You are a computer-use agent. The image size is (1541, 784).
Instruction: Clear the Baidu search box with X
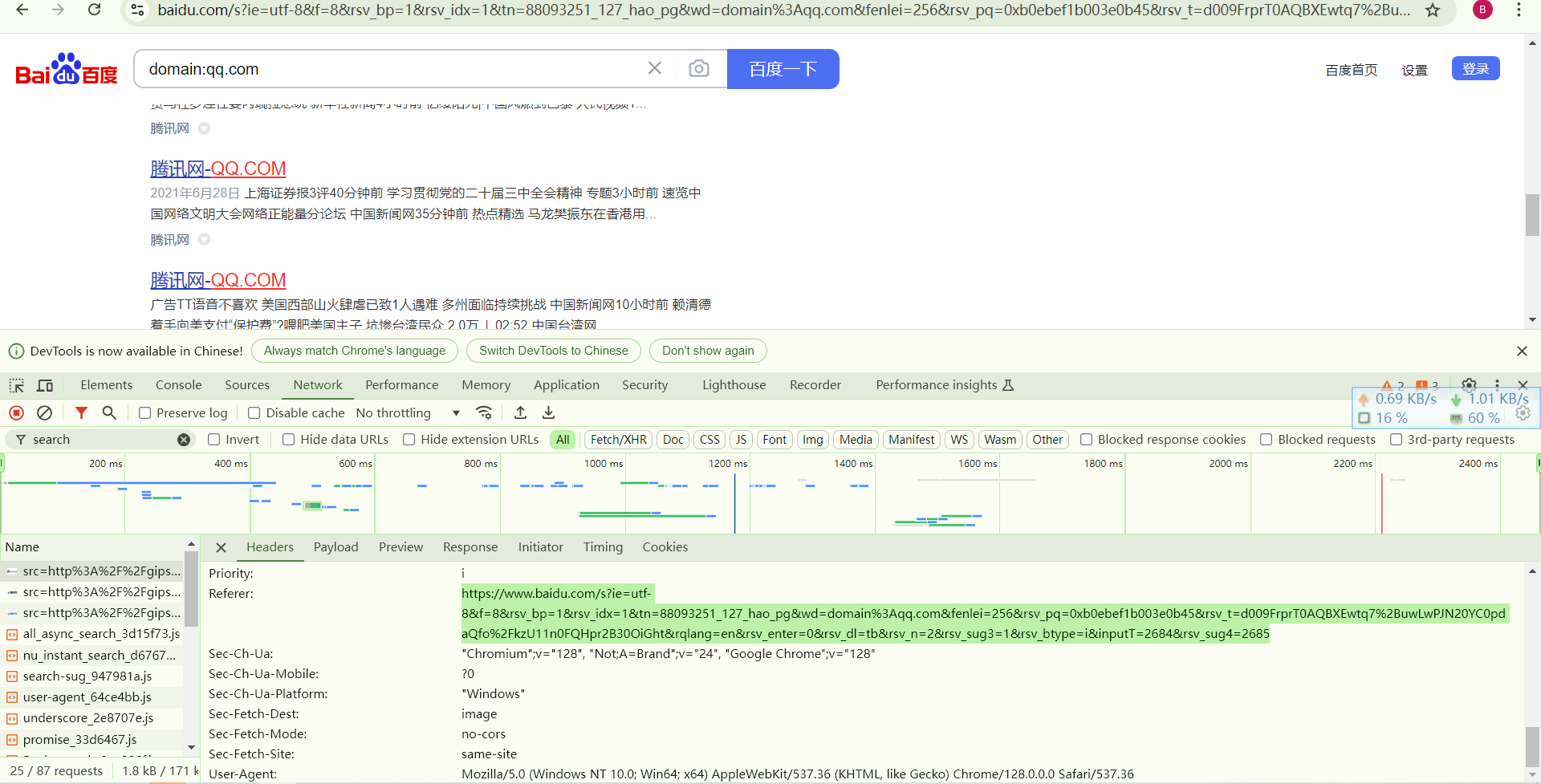[655, 68]
